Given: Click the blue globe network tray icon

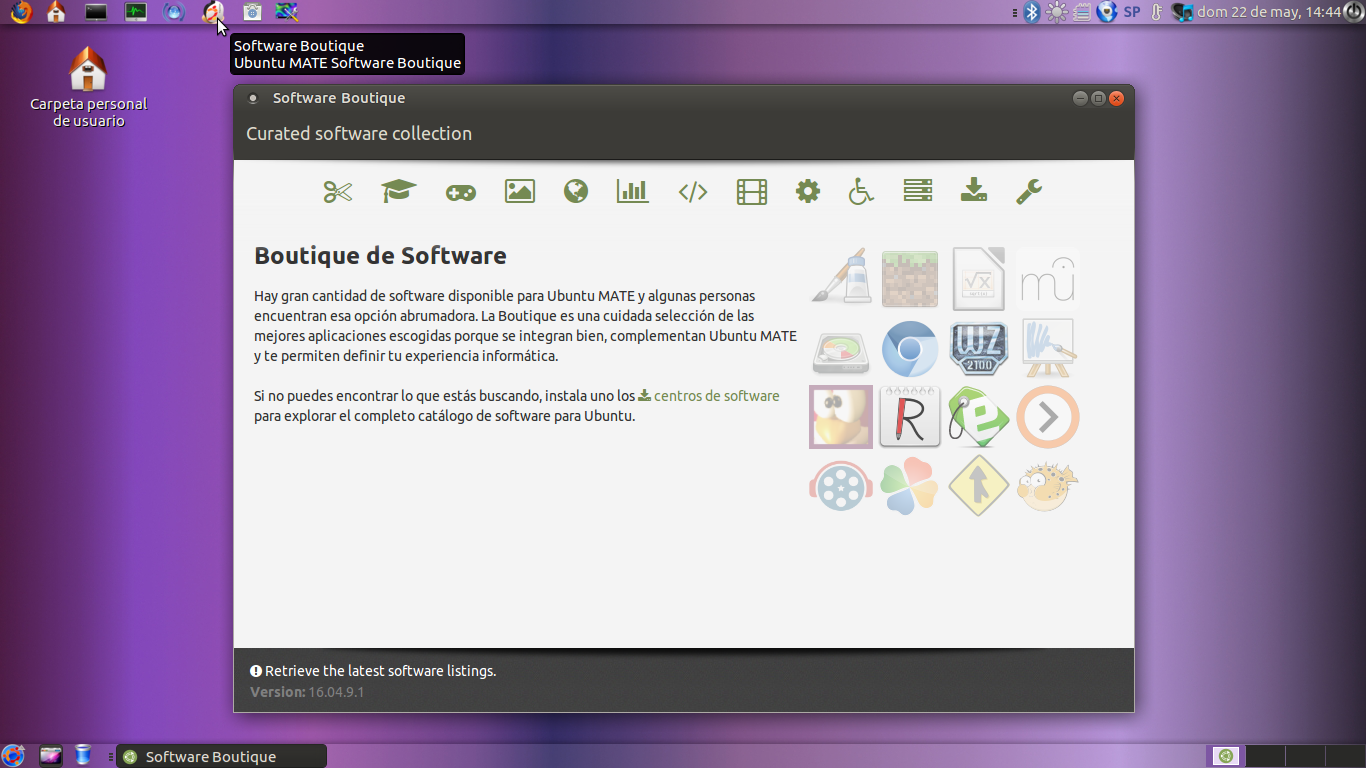Looking at the screenshot, I should (1107, 12).
